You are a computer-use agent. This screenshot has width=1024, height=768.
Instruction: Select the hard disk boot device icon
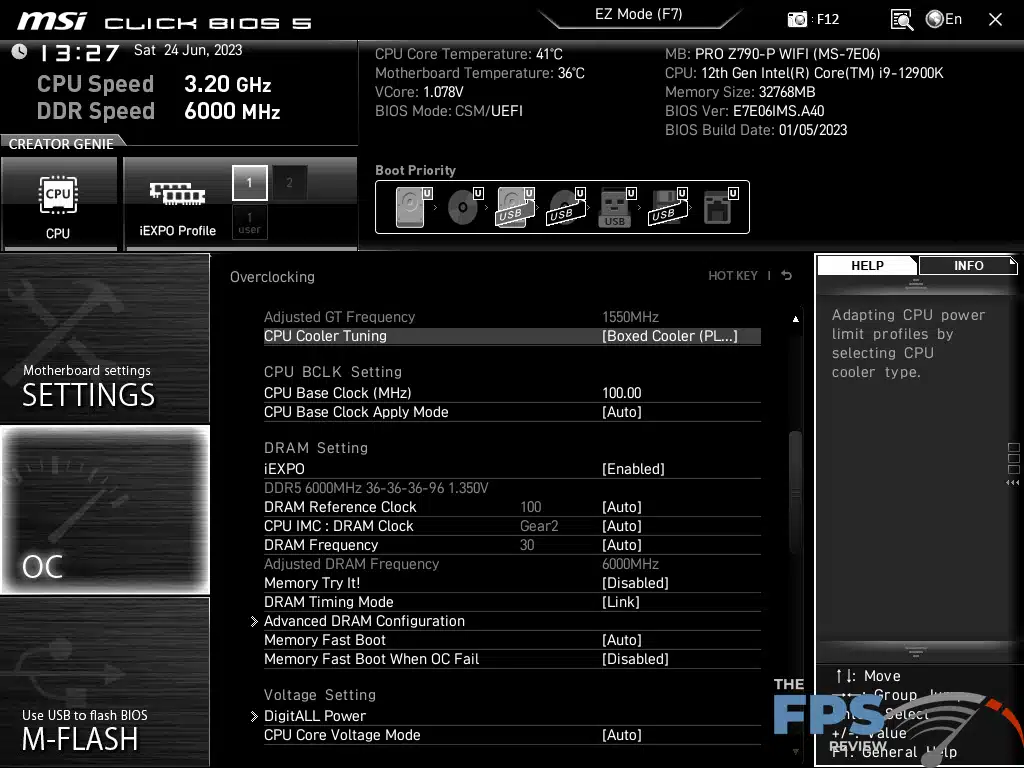[x=414, y=206]
